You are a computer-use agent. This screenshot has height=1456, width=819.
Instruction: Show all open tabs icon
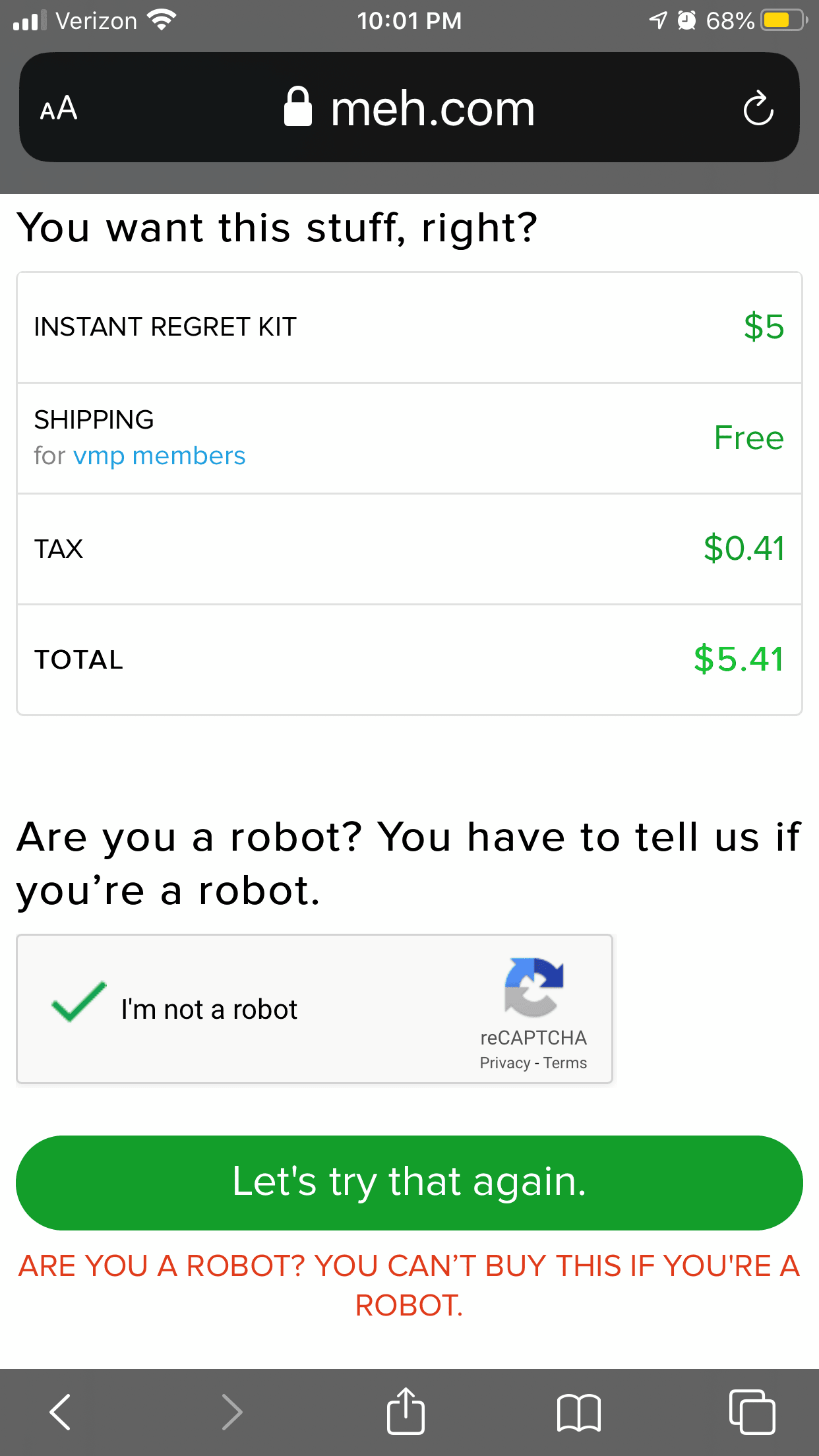752,1412
